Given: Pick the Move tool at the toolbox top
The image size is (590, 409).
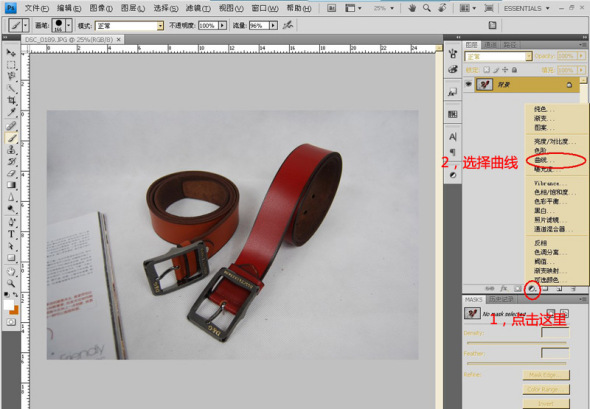Looking at the screenshot, I should click(11, 53).
